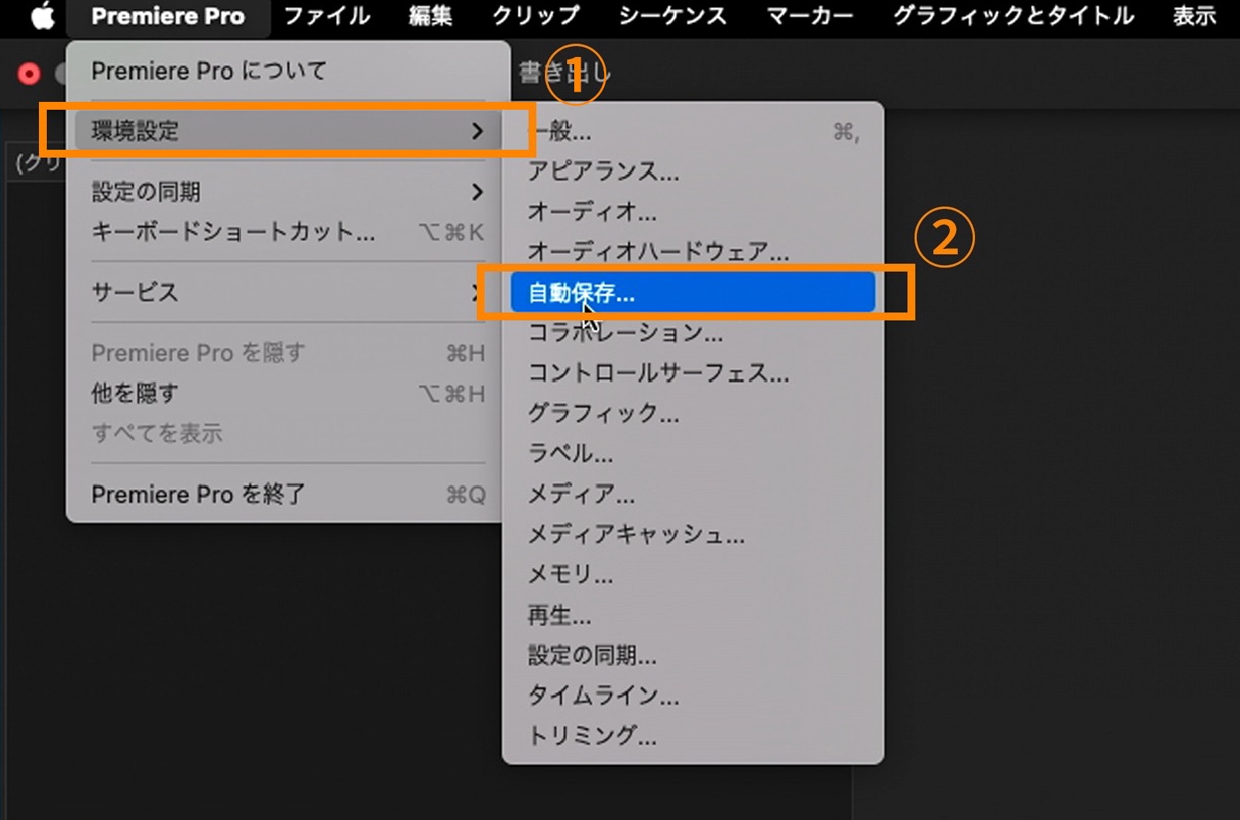The height and width of the screenshot is (820, 1240).
Task: Open the Apple menu
Action: [x=42, y=17]
